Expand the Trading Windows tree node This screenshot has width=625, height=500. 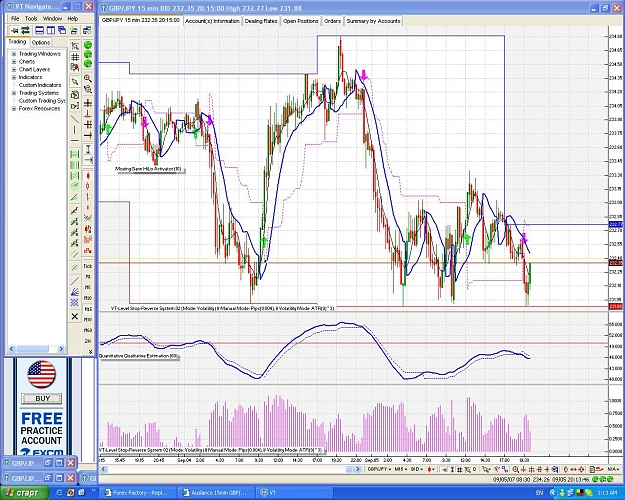coord(14,54)
